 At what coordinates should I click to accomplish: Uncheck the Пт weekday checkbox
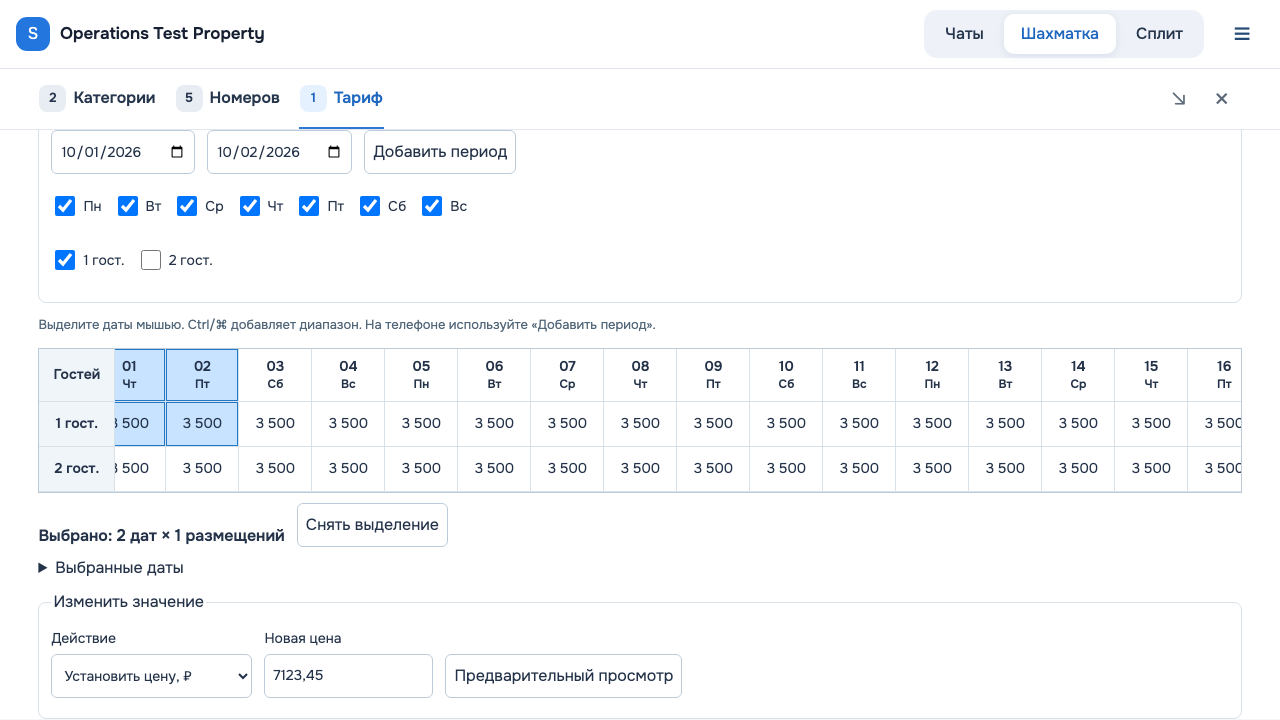(x=309, y=206)
